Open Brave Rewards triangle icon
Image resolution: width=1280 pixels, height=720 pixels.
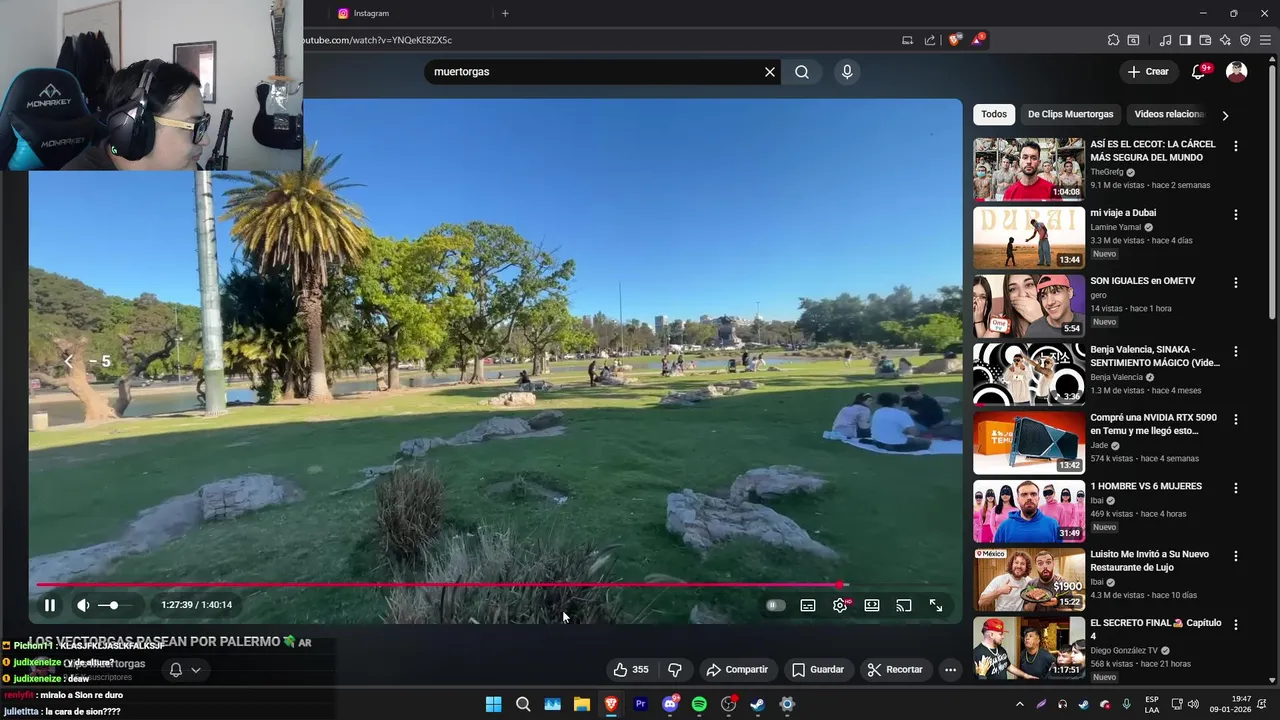pyautogui.click(x=978, y=40)
